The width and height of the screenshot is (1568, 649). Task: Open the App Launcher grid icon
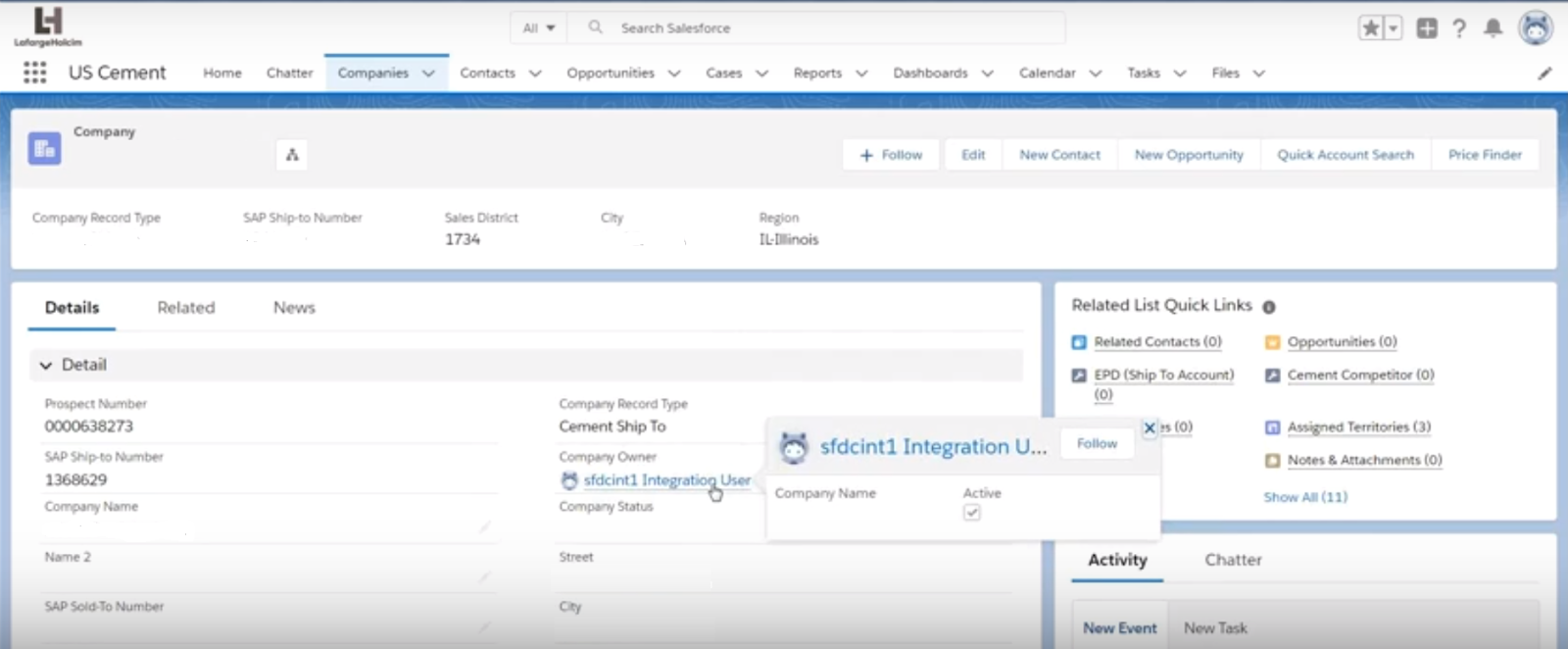click(34, 73)
